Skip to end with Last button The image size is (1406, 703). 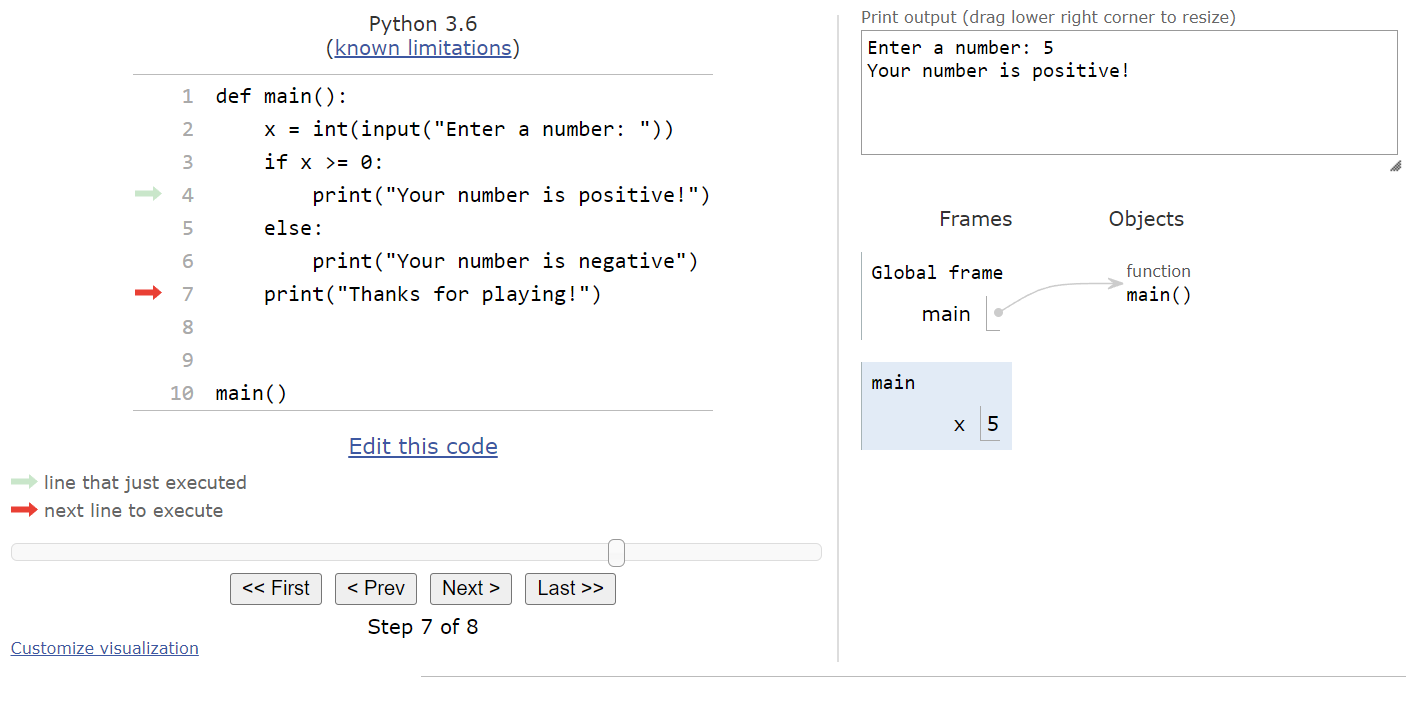click(570, 588)
